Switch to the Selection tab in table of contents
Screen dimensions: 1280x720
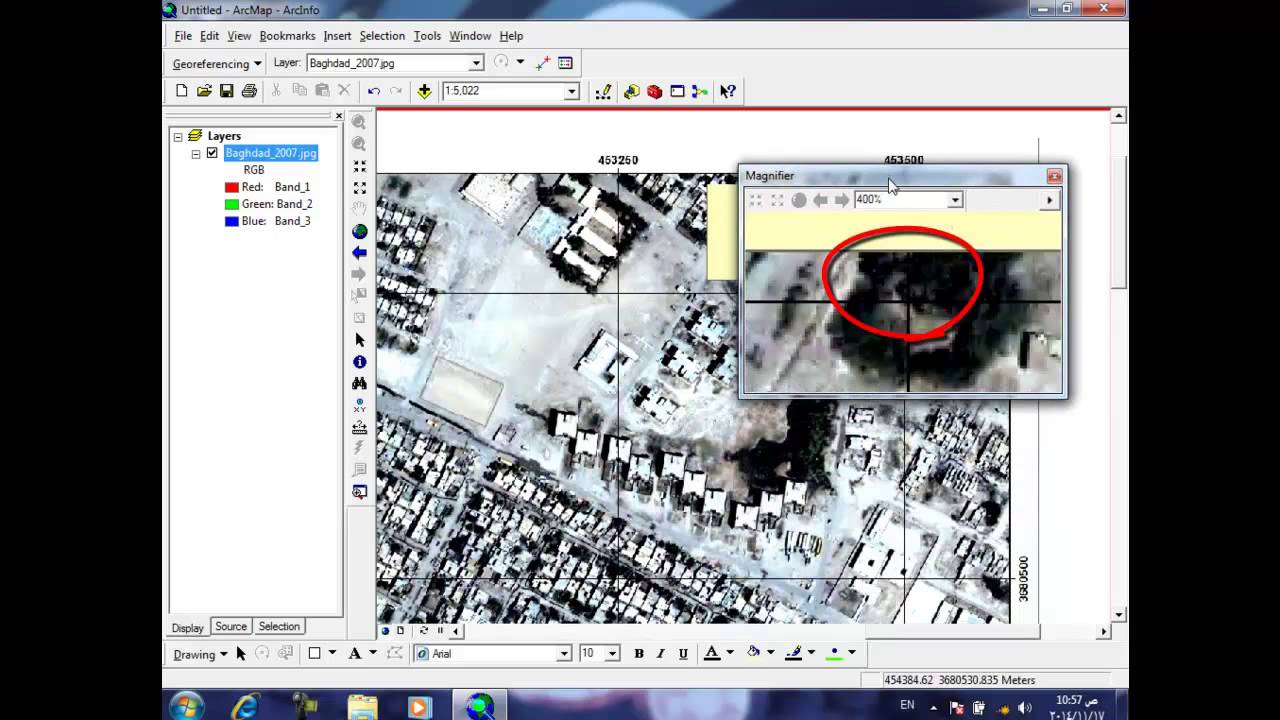tap(279, 627)
